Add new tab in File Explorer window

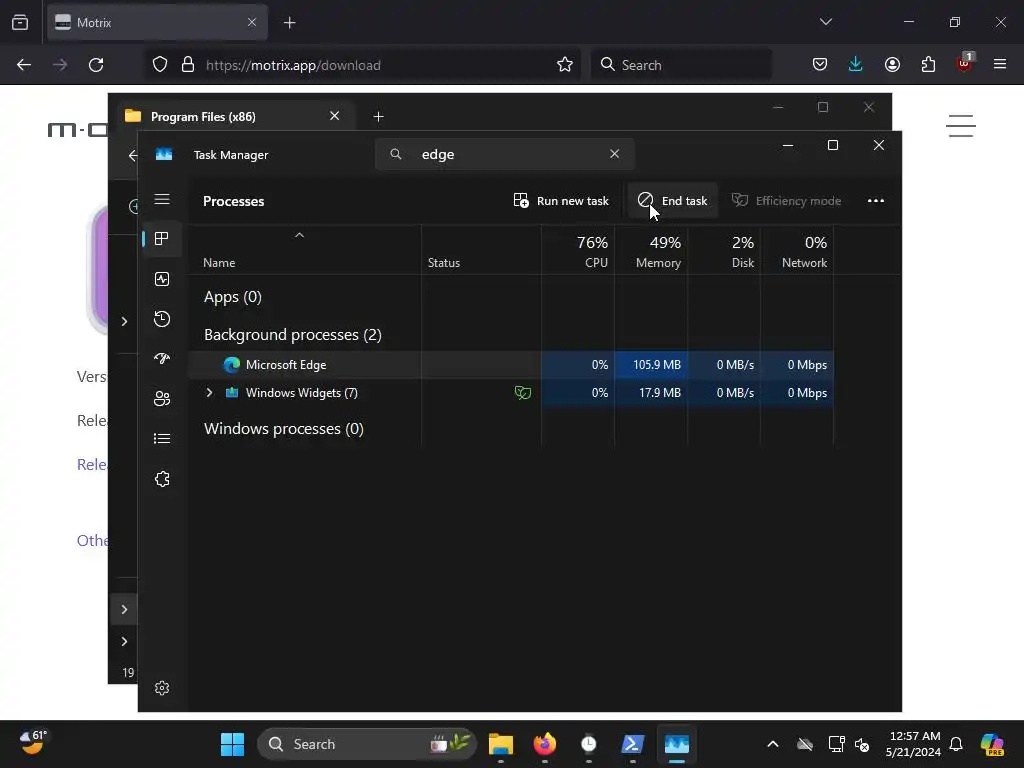pyautogui.click(x=378, y=116)
